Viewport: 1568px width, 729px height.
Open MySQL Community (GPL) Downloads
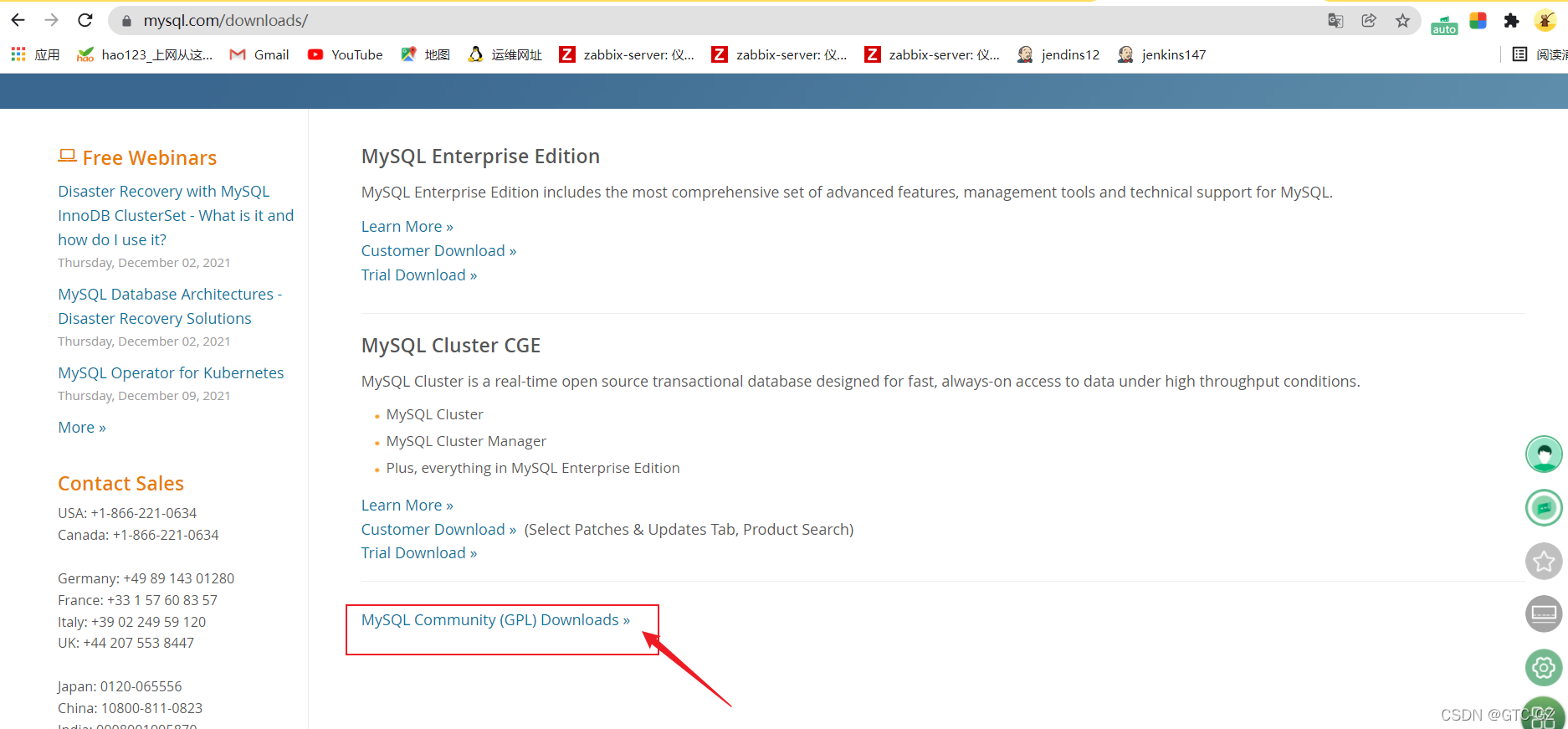click(495, 619)
